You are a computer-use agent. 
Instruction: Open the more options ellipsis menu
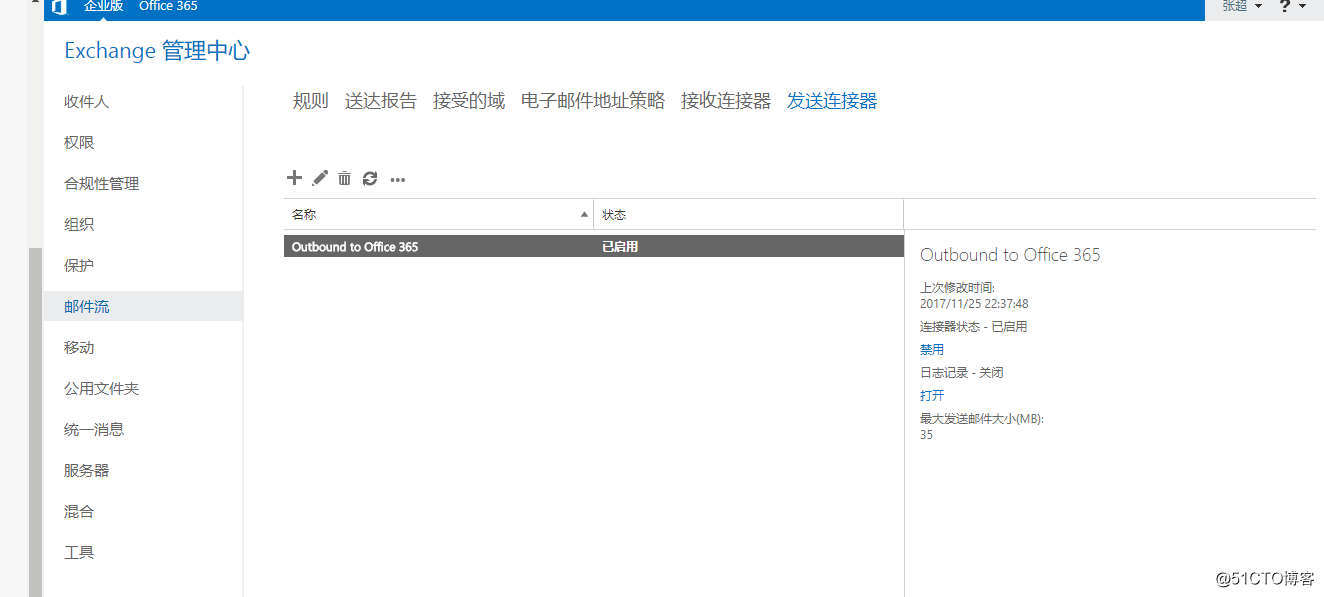click(x=398, y=180)
